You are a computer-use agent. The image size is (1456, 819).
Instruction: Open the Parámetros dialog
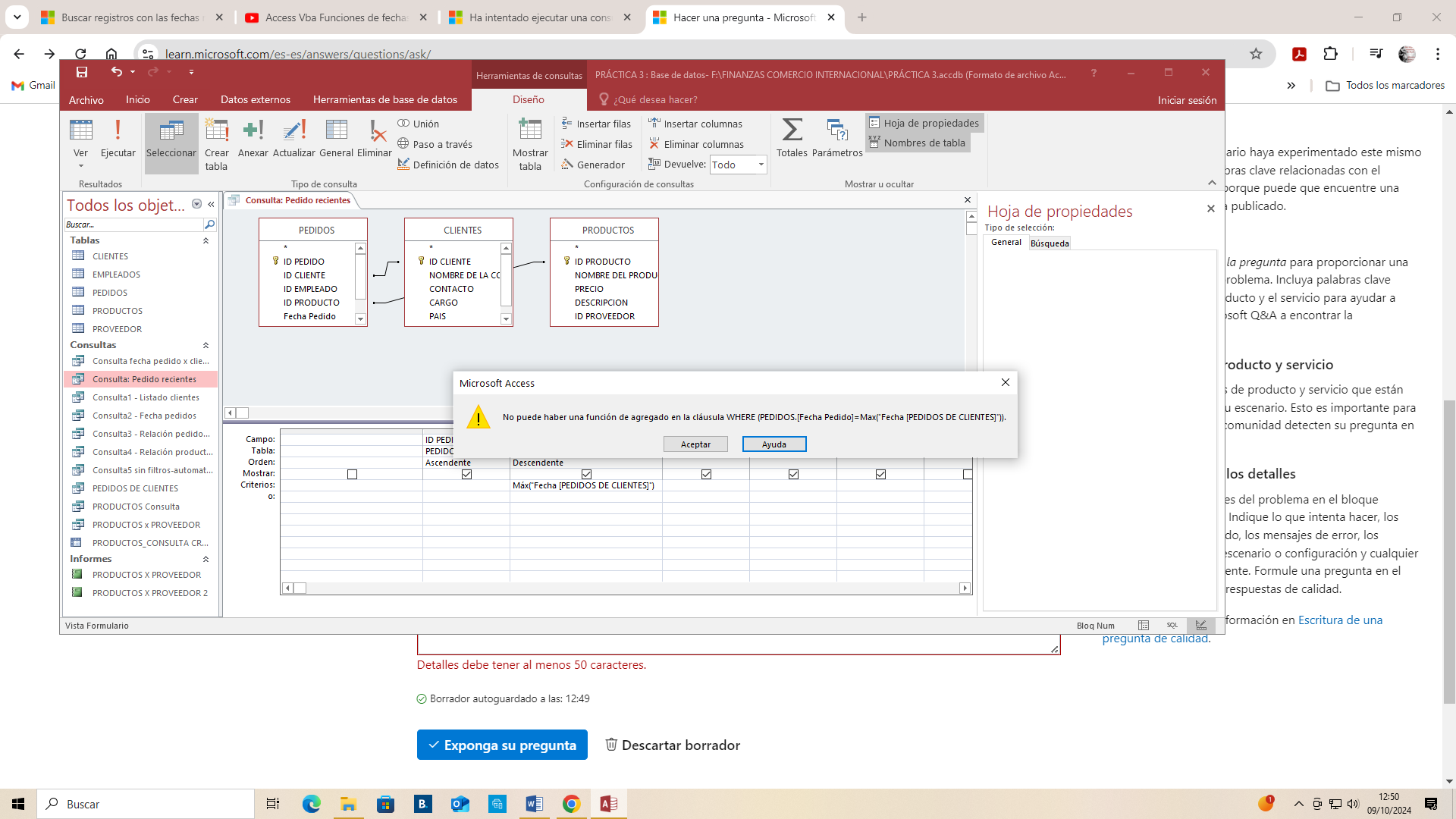click(x=837, y=139)
